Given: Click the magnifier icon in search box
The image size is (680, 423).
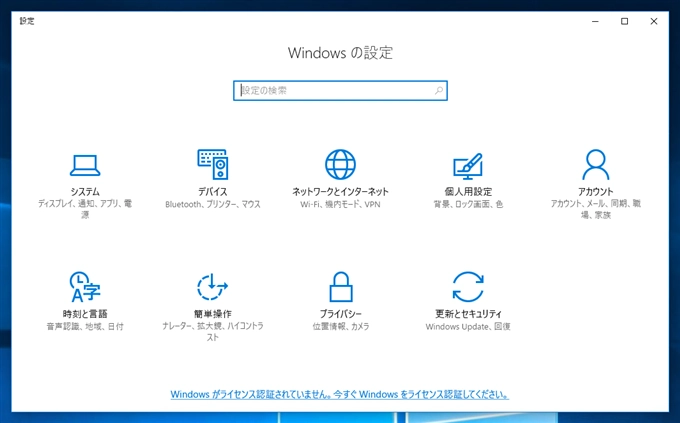Looking at the screenshot, I should click(x=439, y=90).
